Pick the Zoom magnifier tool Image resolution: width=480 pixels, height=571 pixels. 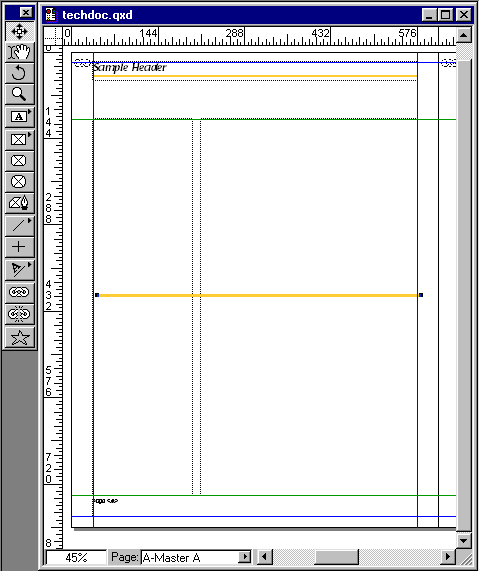coord(19,94)
